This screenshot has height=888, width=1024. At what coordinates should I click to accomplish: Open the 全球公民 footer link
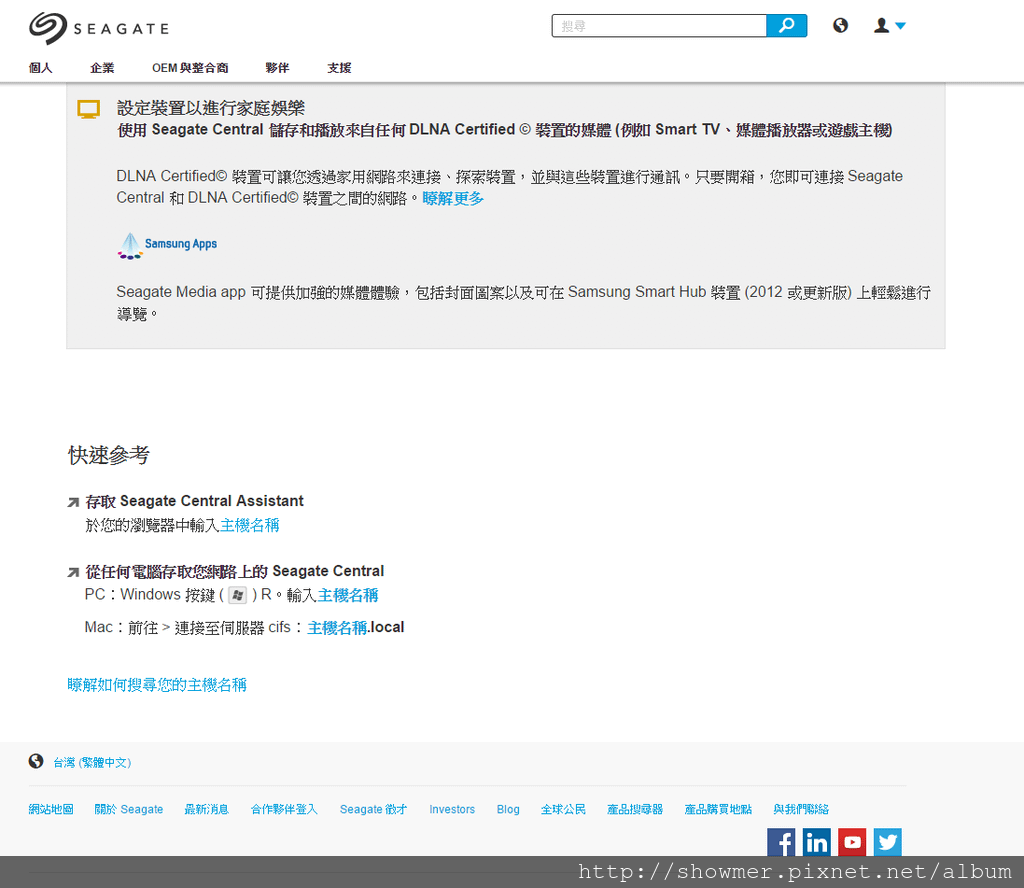point(563,809)
